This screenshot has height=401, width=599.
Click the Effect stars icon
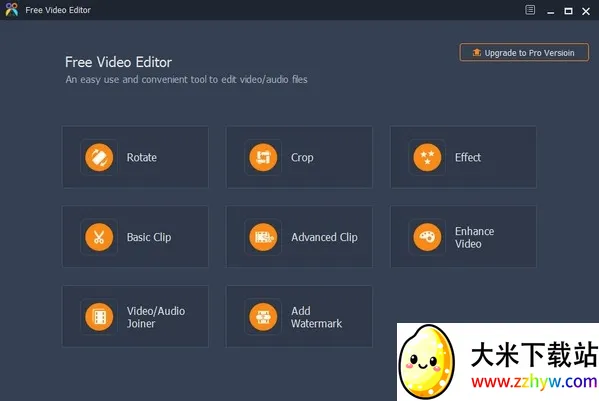pos(427,157)
